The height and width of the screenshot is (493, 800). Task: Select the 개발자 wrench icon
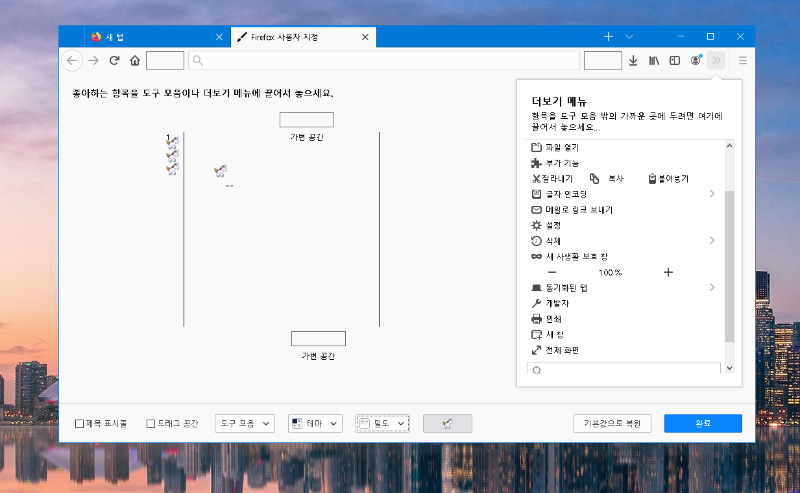point(536,303)
